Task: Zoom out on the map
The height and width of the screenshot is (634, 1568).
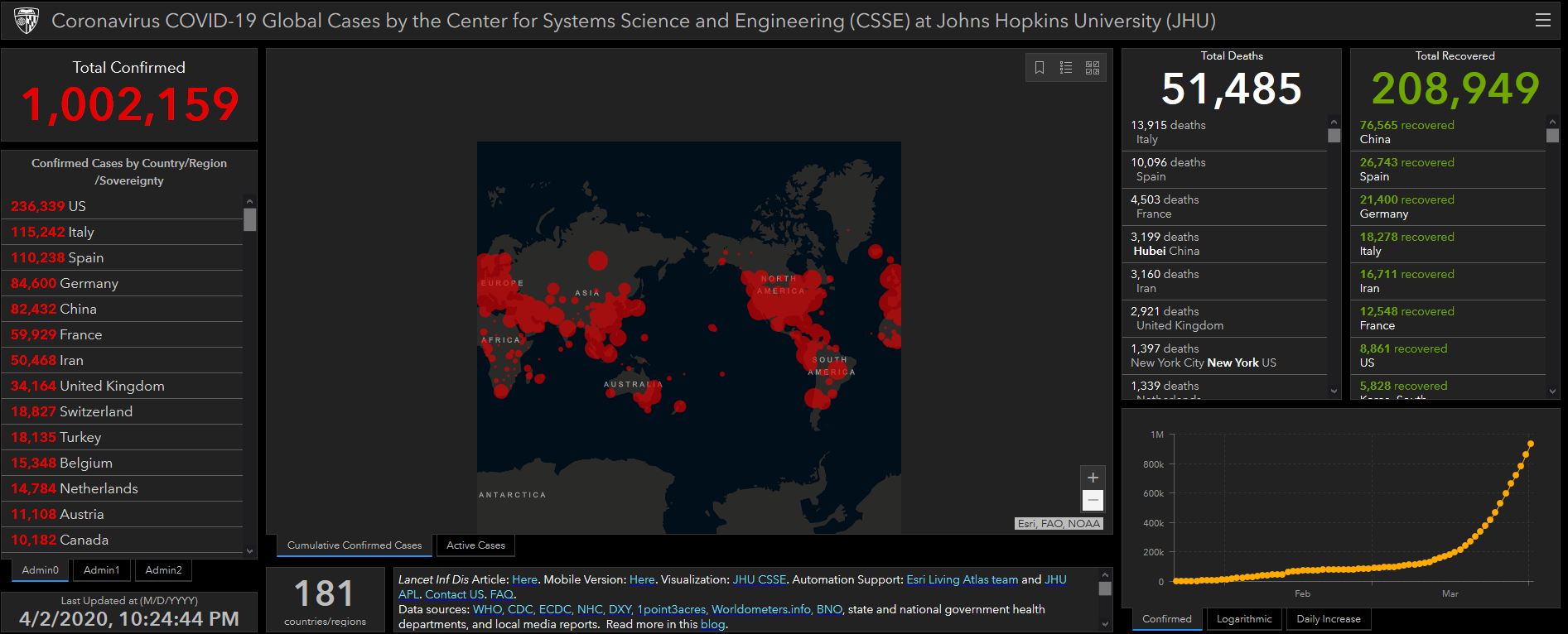Action: (1093, 500)
